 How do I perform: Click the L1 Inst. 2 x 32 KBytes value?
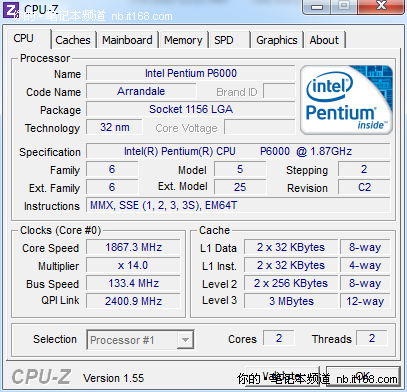click(x=291, y=265)
